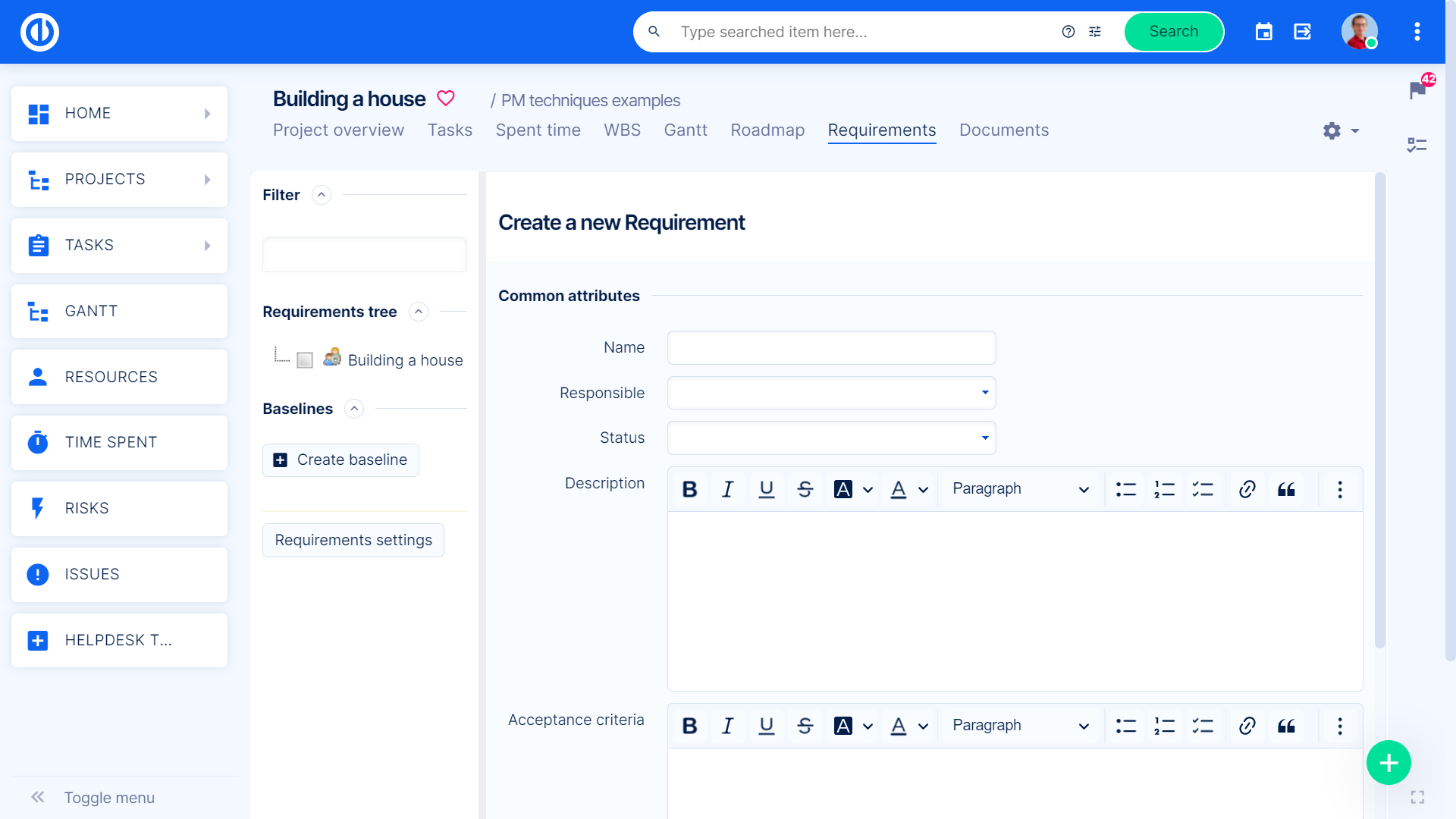Click the Create baseline button
The width and height of the screenshot is (1456, 819).
pyautogui.click(x=340, y=460)
